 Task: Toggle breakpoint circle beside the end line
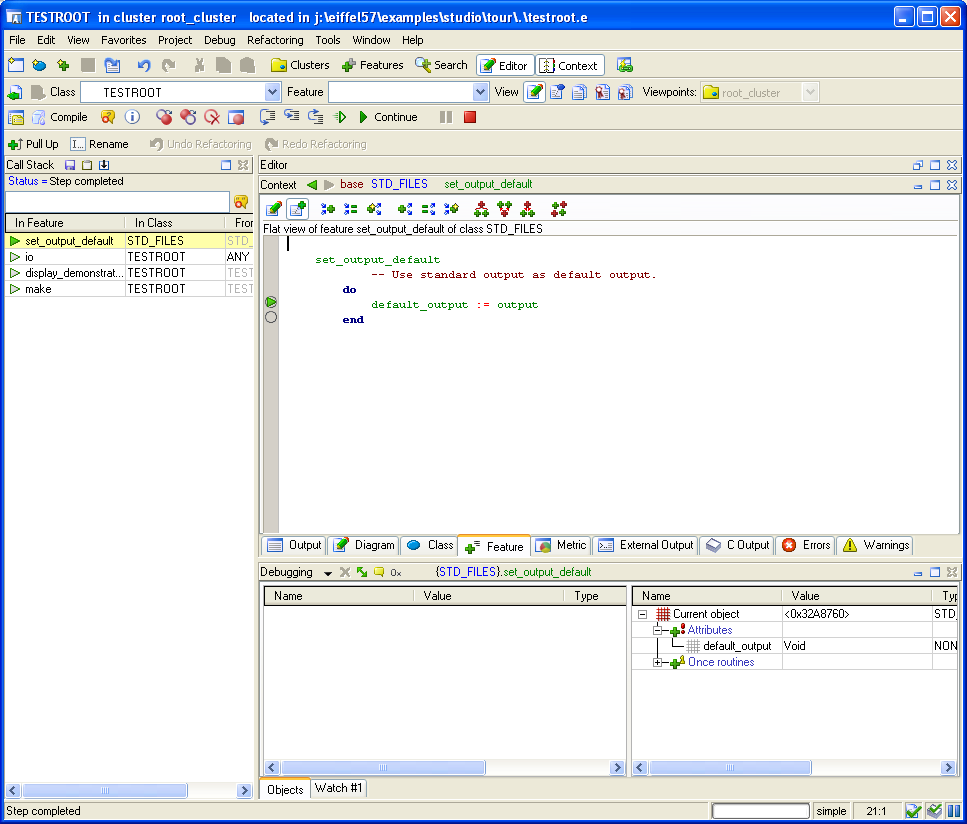[271, 317]
